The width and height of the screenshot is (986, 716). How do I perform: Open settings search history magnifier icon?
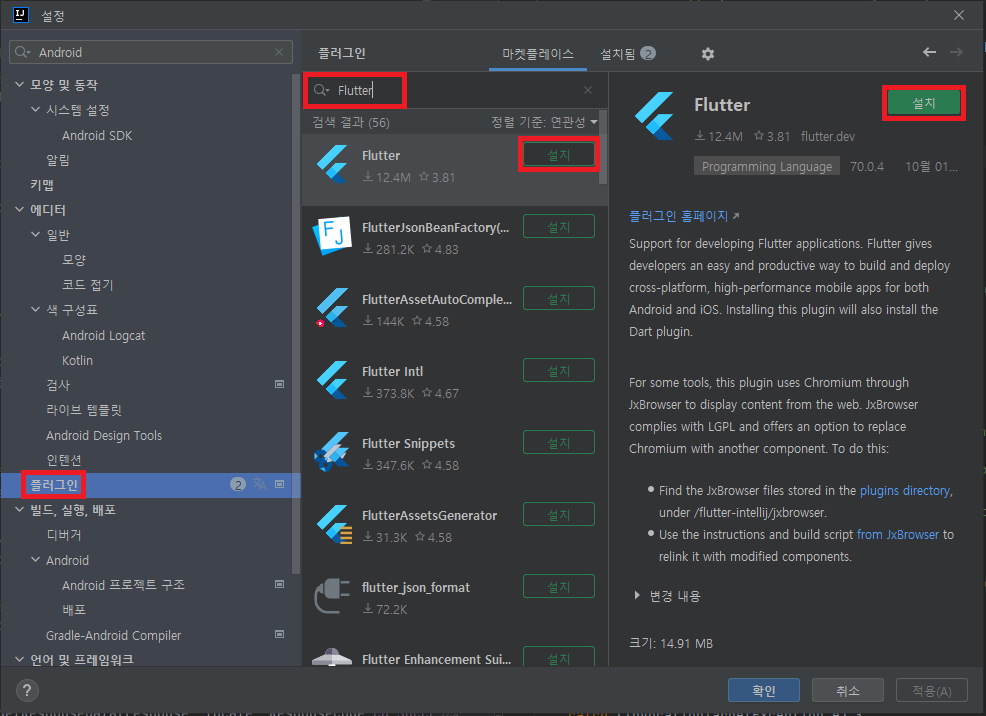pyautogui.click(x=23, y=52)
